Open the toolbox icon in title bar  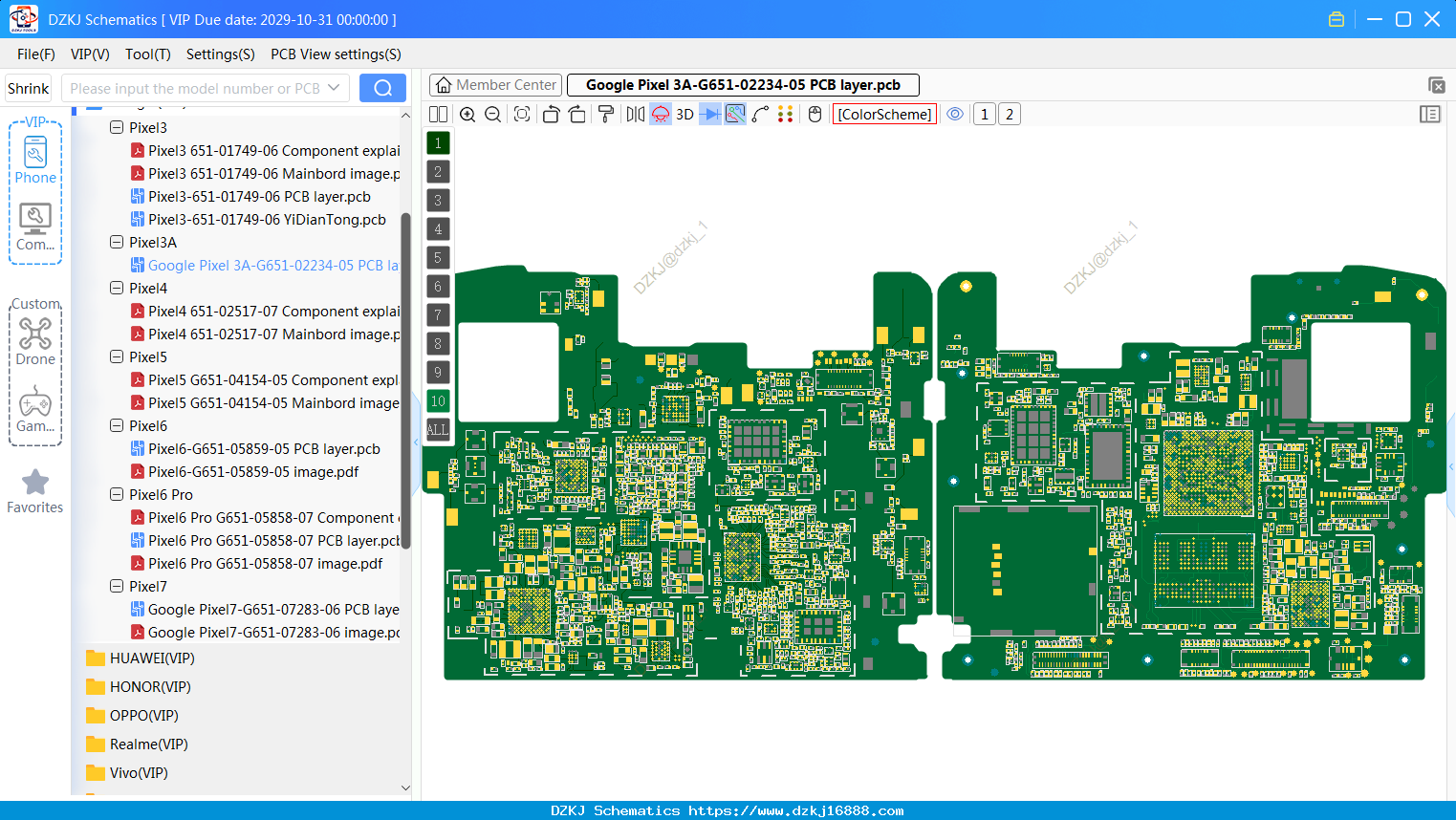1336,19
